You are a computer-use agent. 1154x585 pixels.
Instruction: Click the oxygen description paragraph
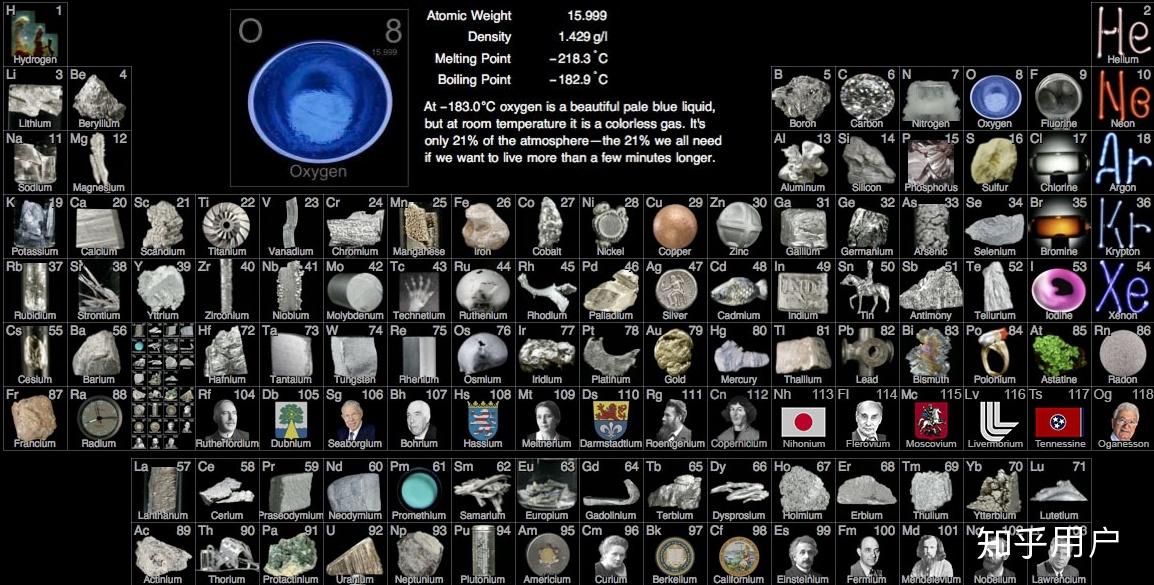click(x=573, y=132)
